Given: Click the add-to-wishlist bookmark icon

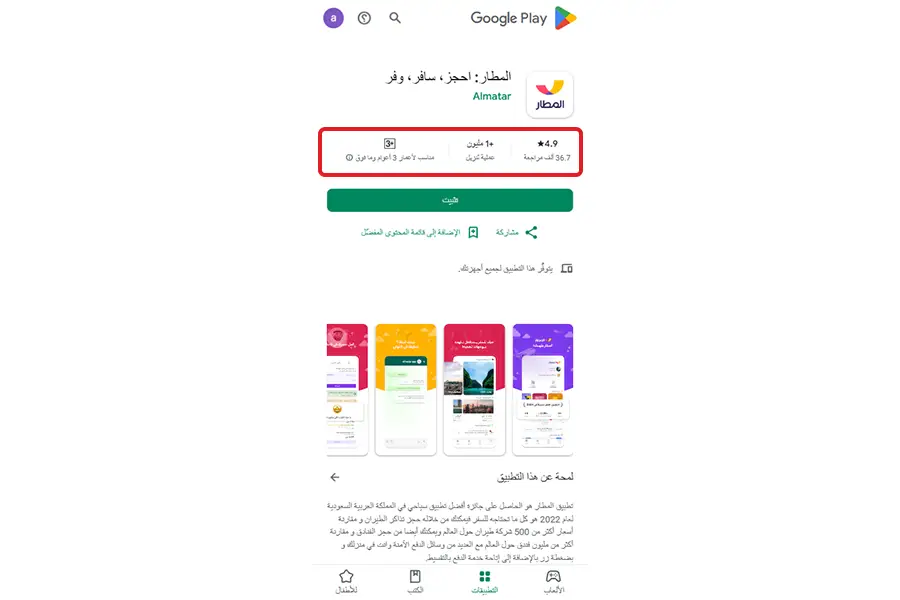Looking at the screenshot, I should (473, 232).
